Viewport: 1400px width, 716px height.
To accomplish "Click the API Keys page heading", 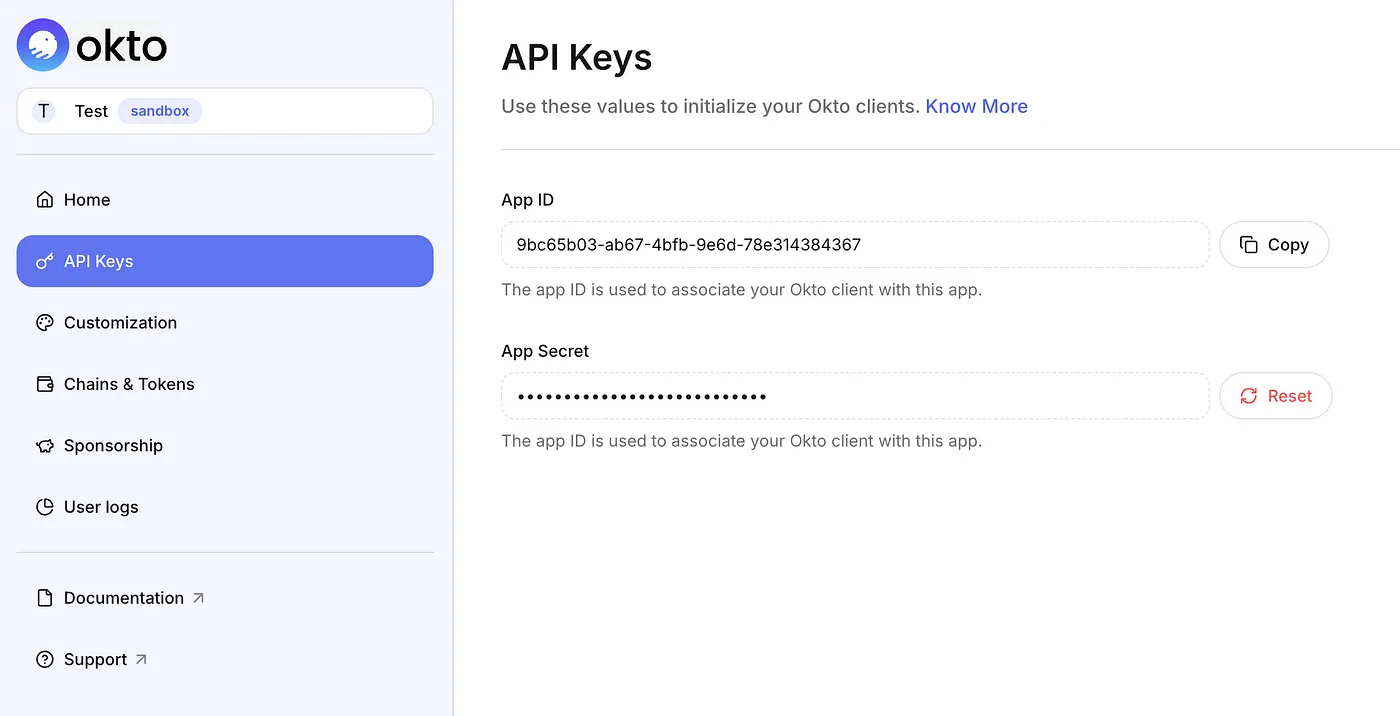I will point(577,57).
